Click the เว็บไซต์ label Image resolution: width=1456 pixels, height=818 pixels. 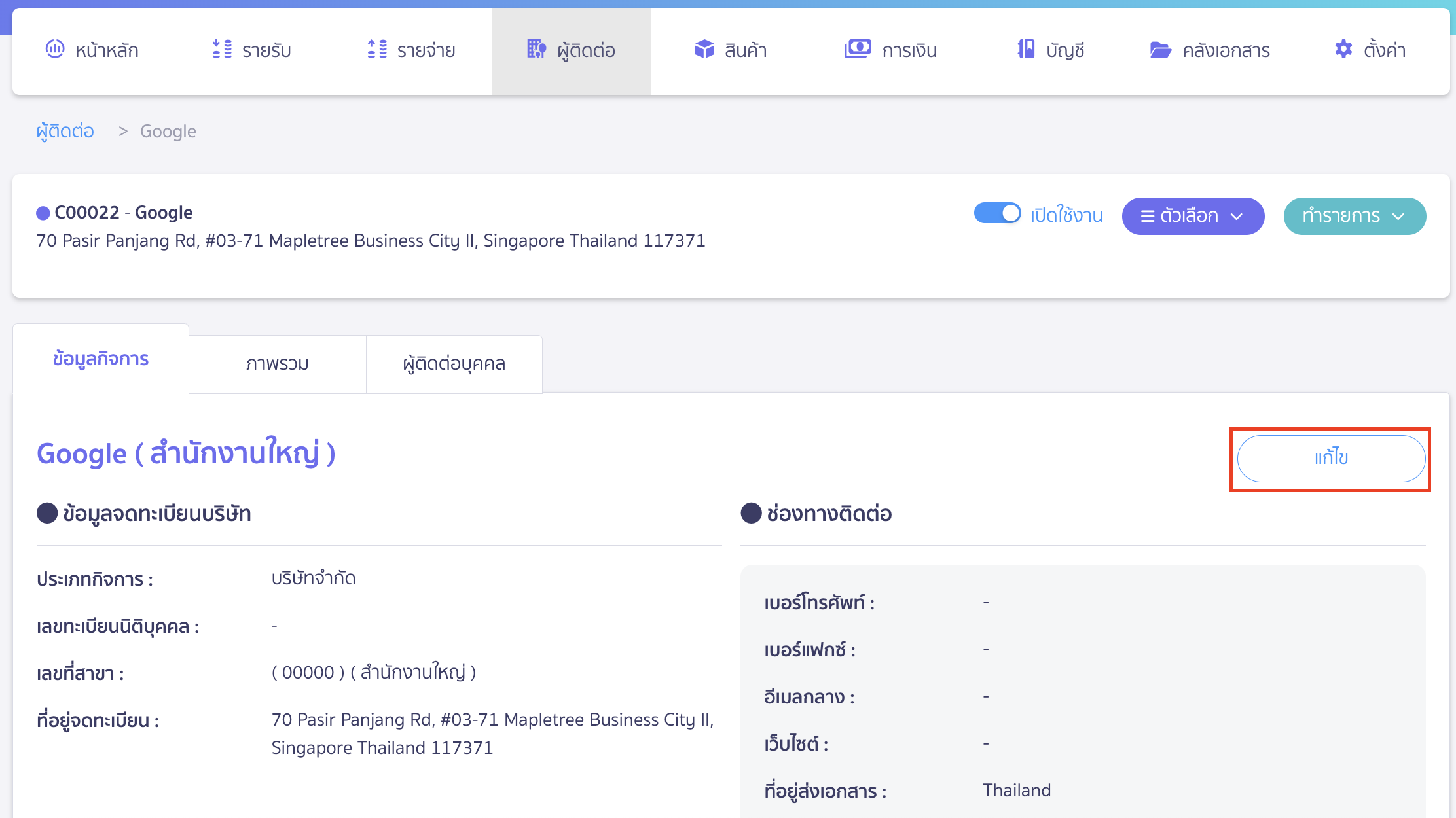pos(796,744)
